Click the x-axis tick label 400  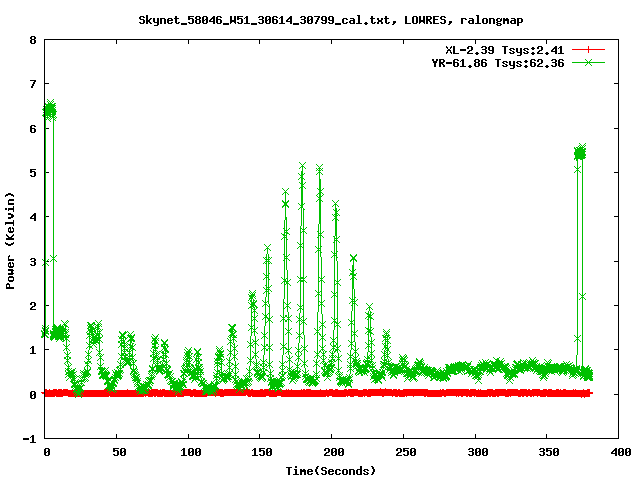pyautogui.click(x=621, y=452)
